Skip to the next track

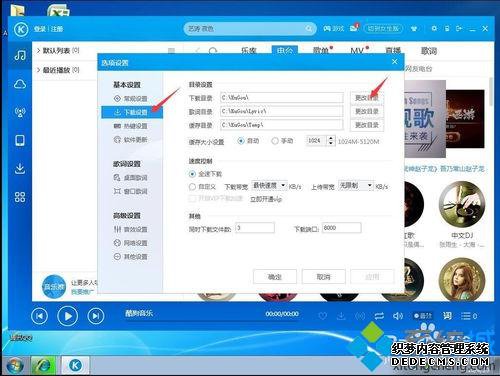tap(96, 316)
